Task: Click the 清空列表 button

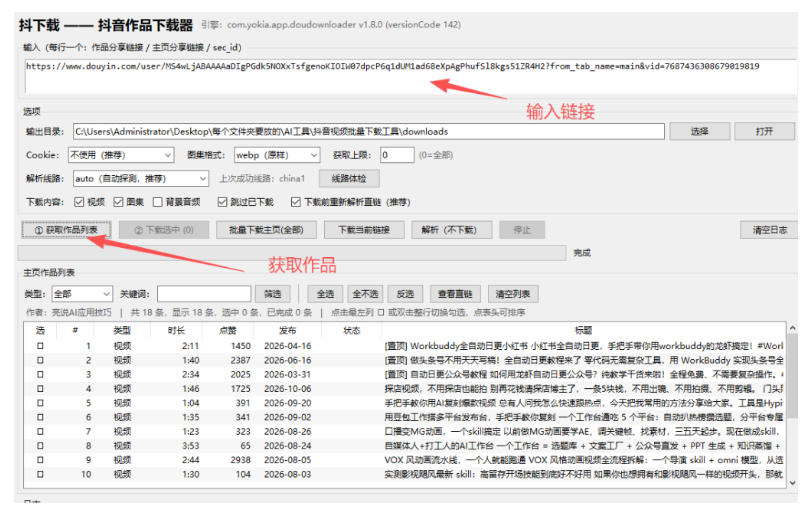Action: tap(513, 294)
